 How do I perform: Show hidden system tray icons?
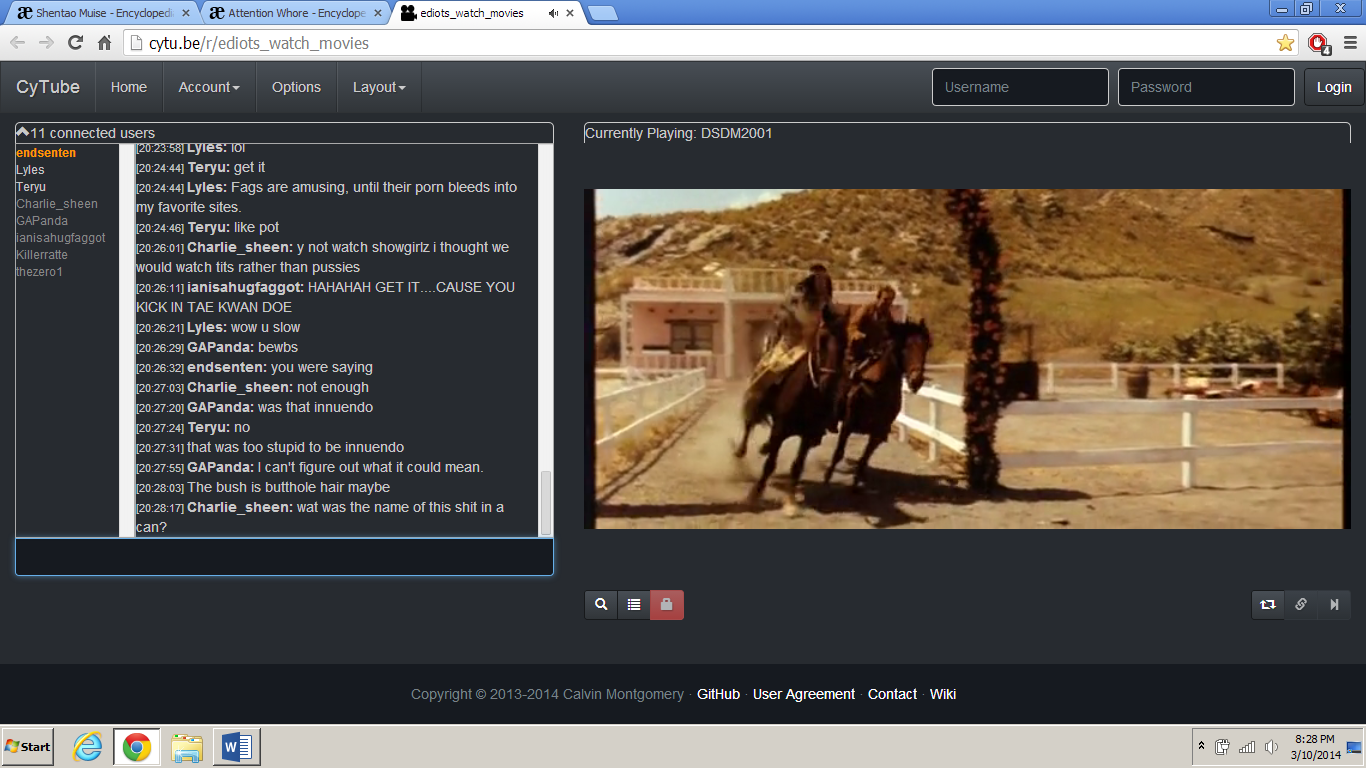click(1201, 747)
